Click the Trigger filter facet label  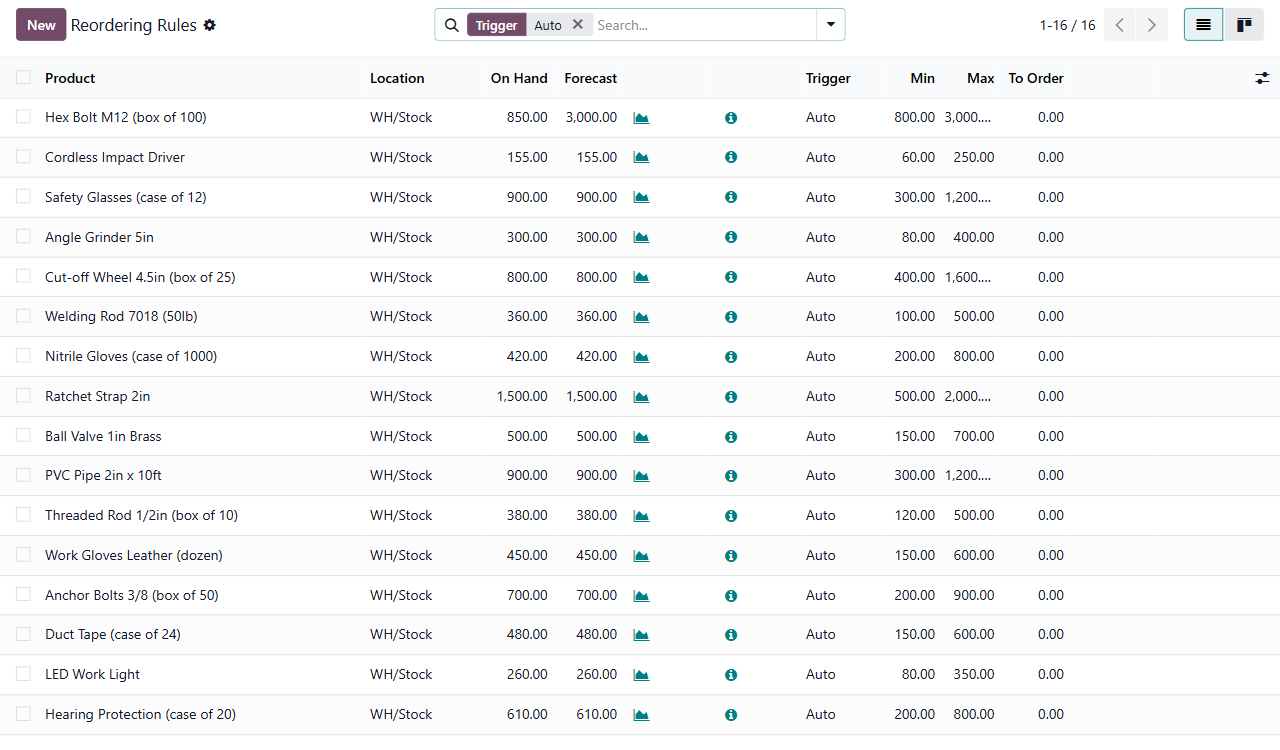[x=497, y=25]
